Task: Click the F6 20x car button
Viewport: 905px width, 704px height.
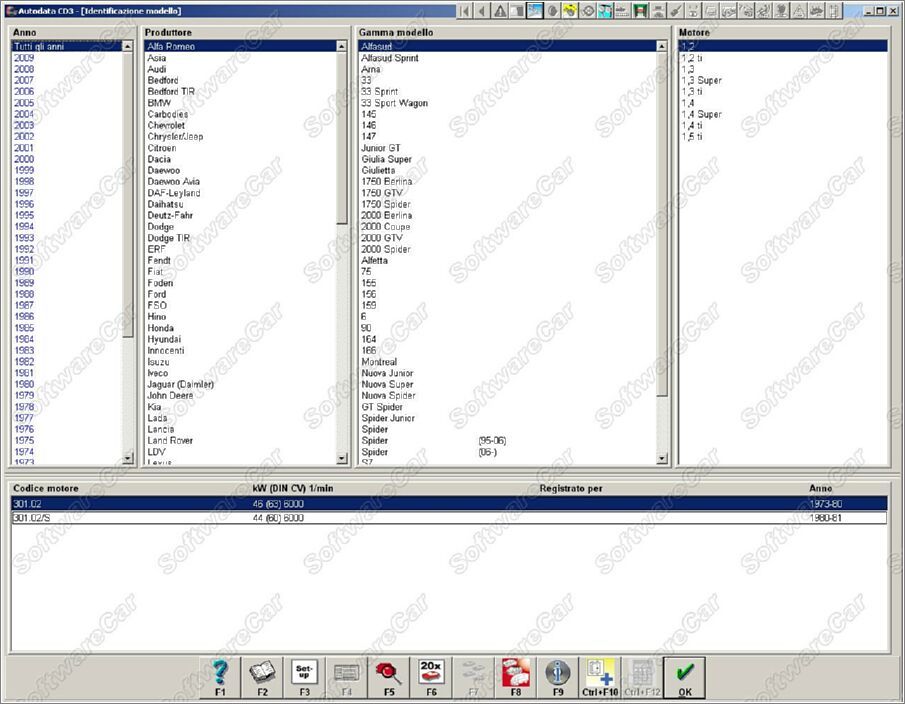Action: 431,677
